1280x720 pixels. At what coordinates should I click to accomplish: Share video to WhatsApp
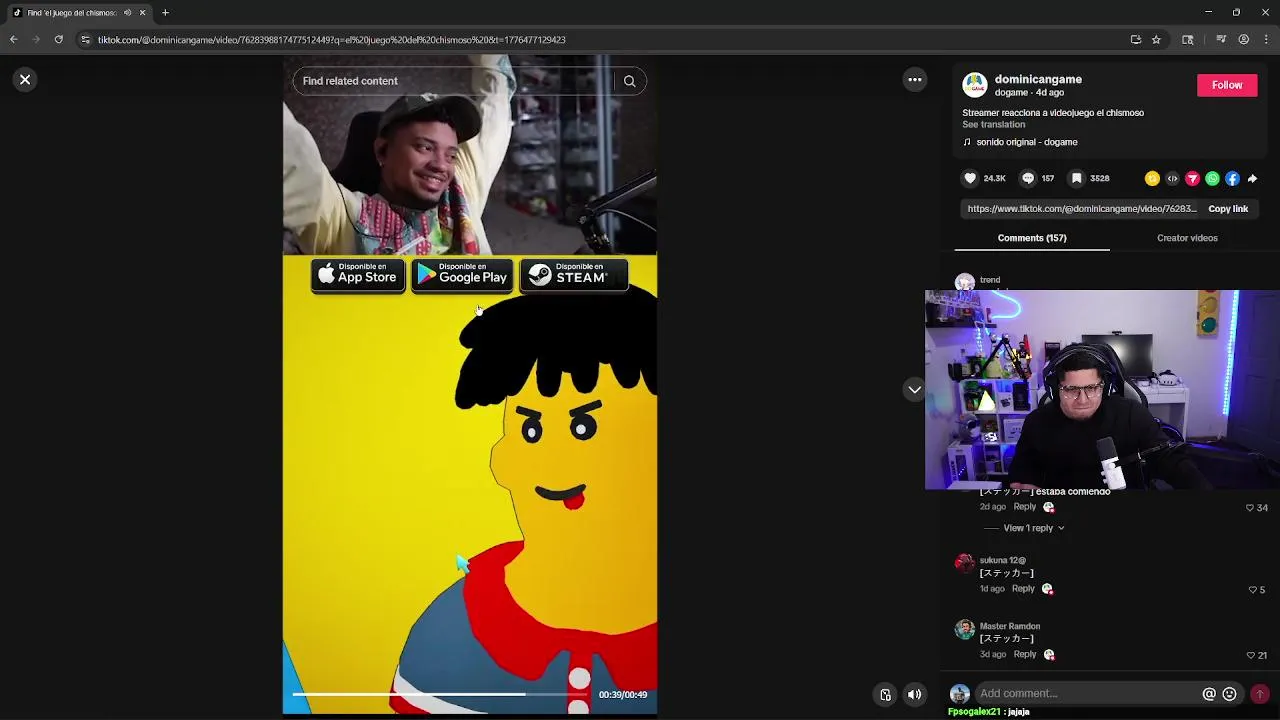[x=1212, y=178]
